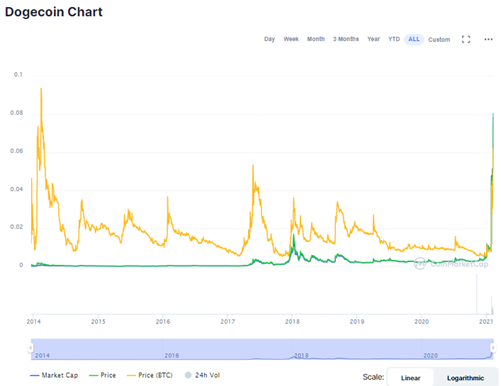
Task: Click the left range slider handle
Action: (x=30, y=348)
